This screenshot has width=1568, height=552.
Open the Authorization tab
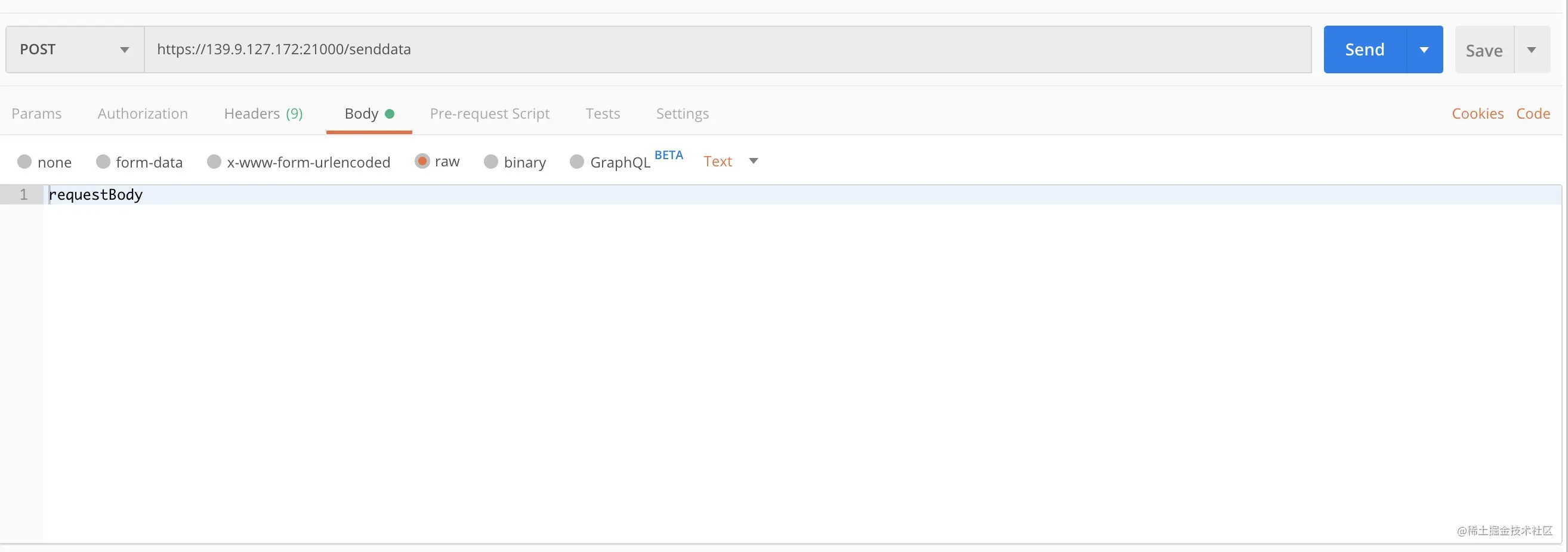[143, 114]
